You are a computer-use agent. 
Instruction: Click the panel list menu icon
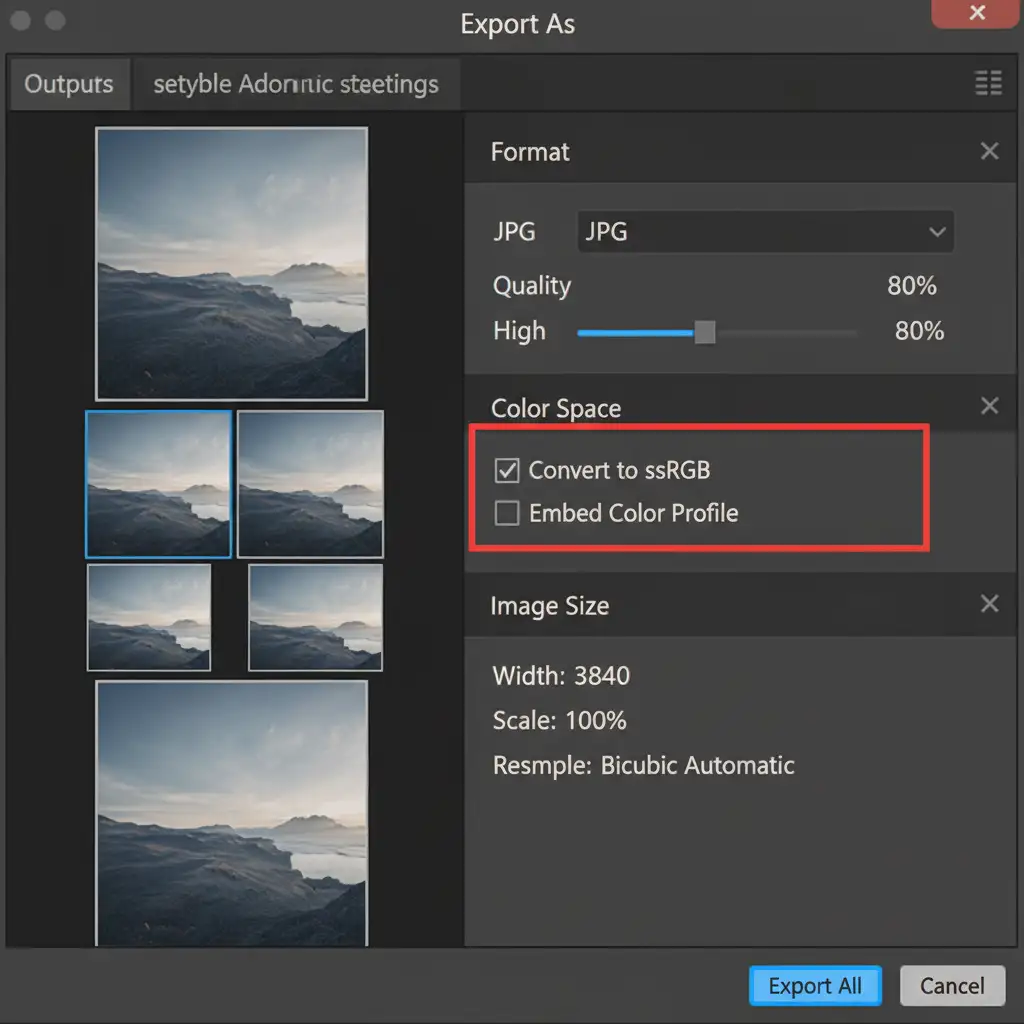tap(988, 83)
